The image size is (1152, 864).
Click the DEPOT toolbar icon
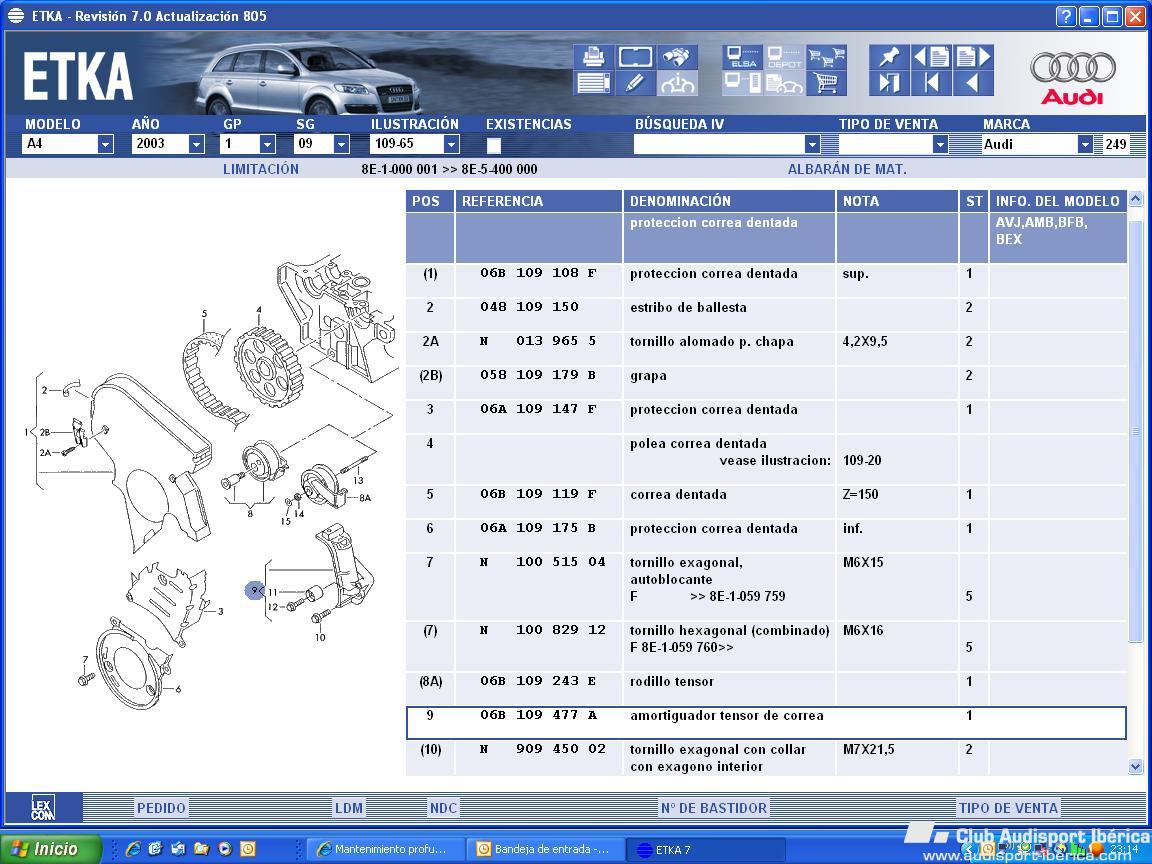(x=784, y=57)
